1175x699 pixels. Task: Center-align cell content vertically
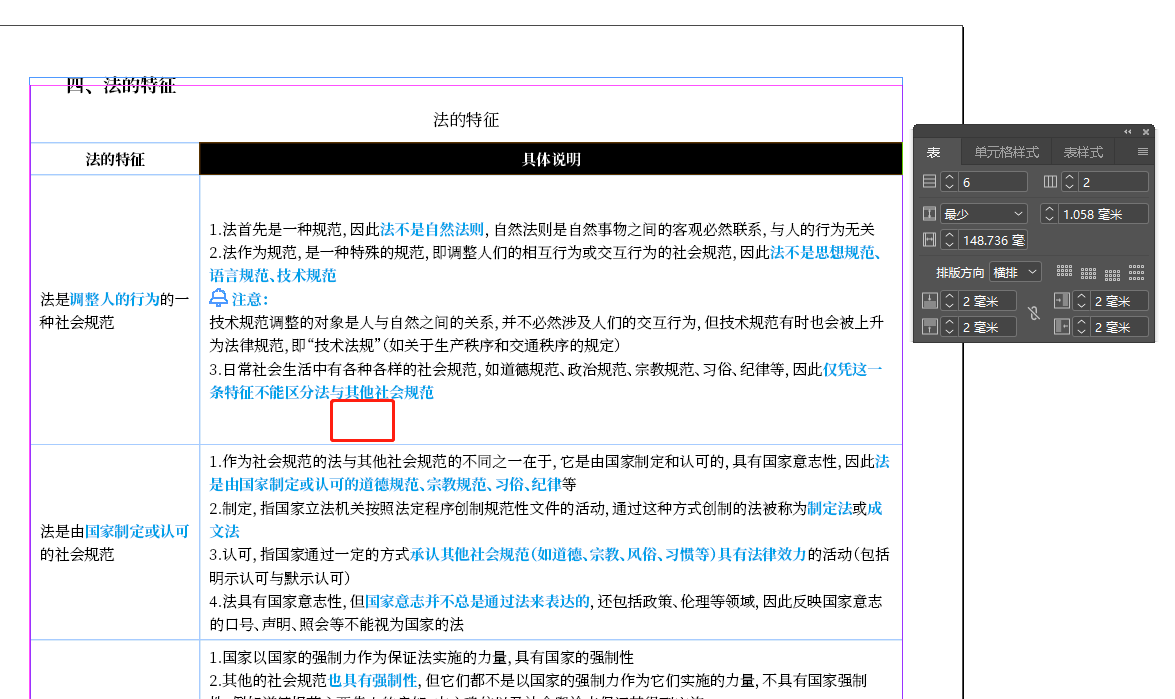pyautogui.click(x=1088, y=272)
